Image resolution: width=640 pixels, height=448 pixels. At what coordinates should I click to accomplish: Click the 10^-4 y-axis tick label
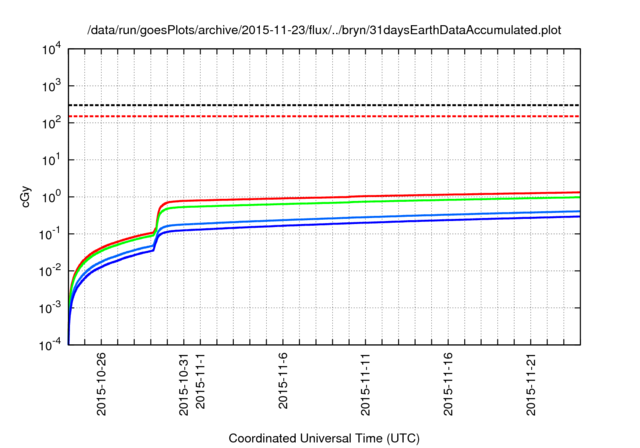point(50,345)
